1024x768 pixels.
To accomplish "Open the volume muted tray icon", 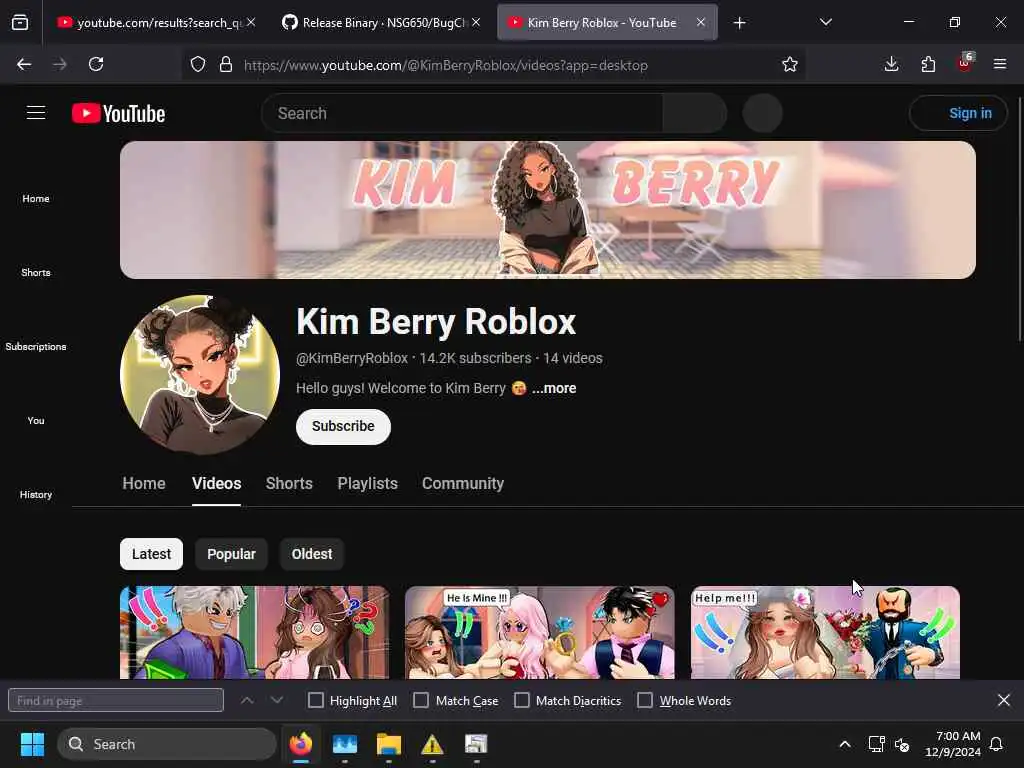I will pos(902,744).
